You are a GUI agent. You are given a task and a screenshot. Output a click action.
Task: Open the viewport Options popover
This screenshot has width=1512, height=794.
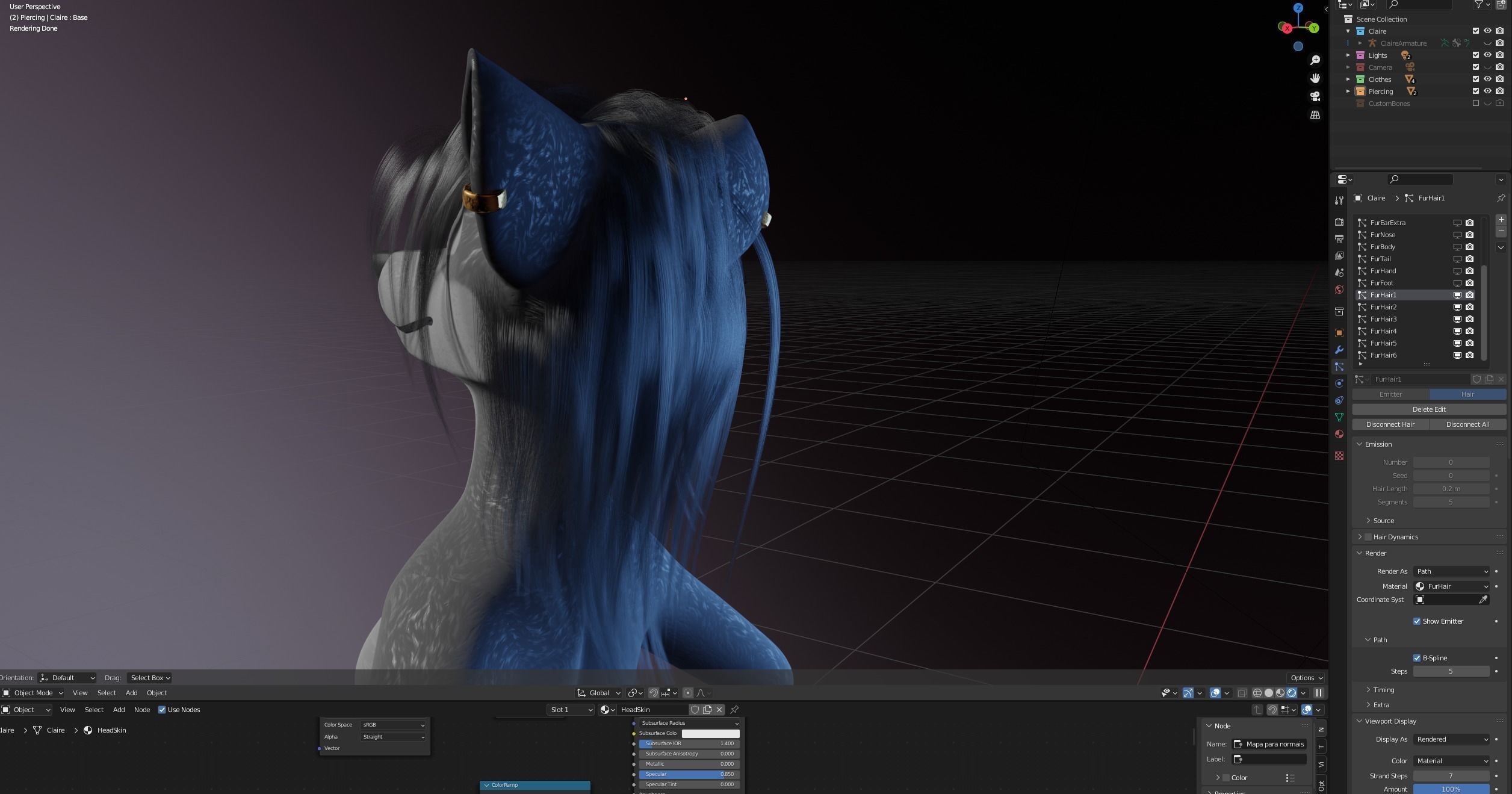pos(1306,678)
